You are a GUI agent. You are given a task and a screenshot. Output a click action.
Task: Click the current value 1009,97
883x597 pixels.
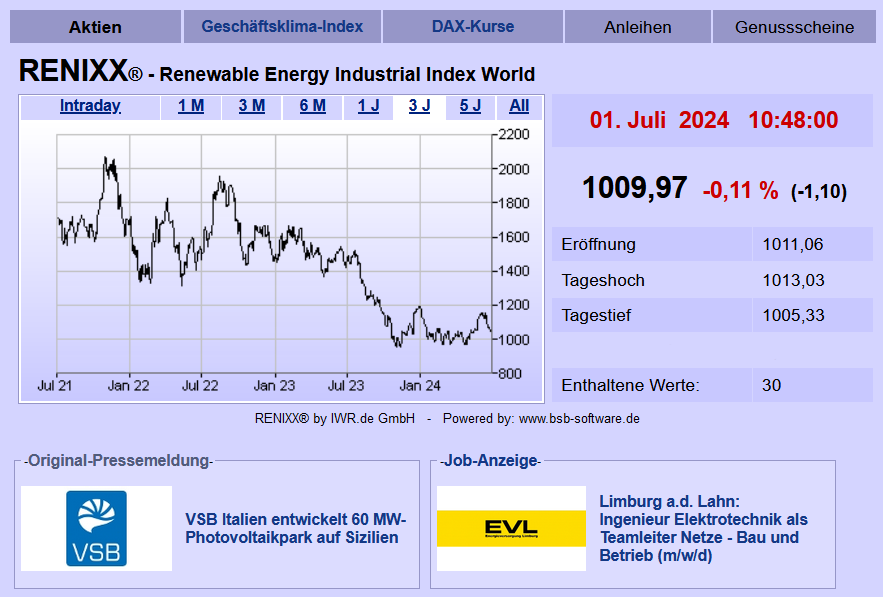(x=634, y=188)
